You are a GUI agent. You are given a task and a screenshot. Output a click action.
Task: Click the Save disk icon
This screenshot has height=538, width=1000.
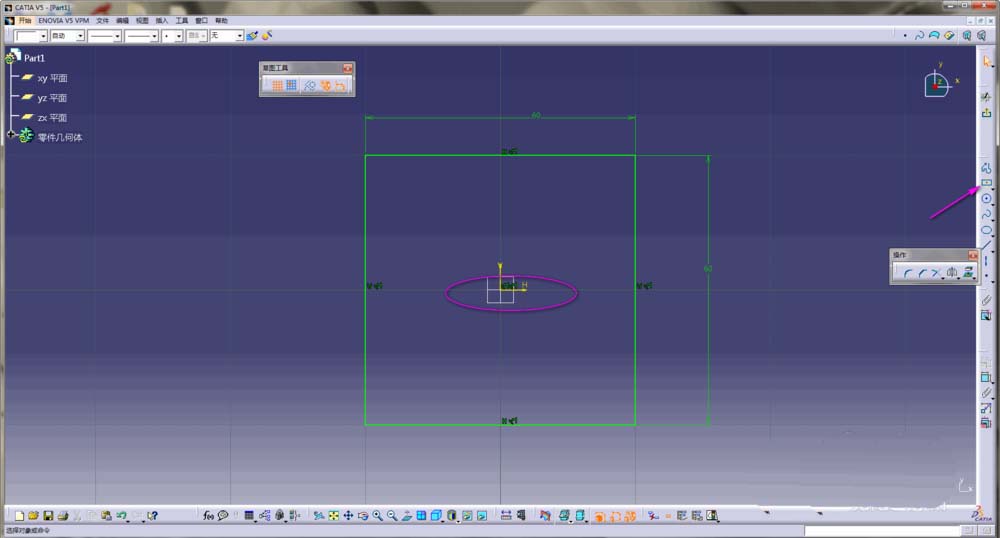48,516
